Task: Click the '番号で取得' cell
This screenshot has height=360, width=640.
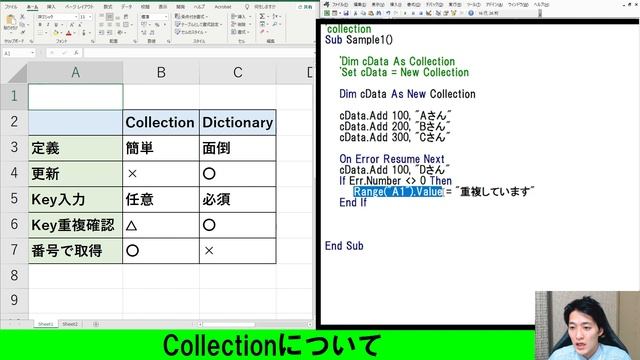Action: (x=75, y=251)
